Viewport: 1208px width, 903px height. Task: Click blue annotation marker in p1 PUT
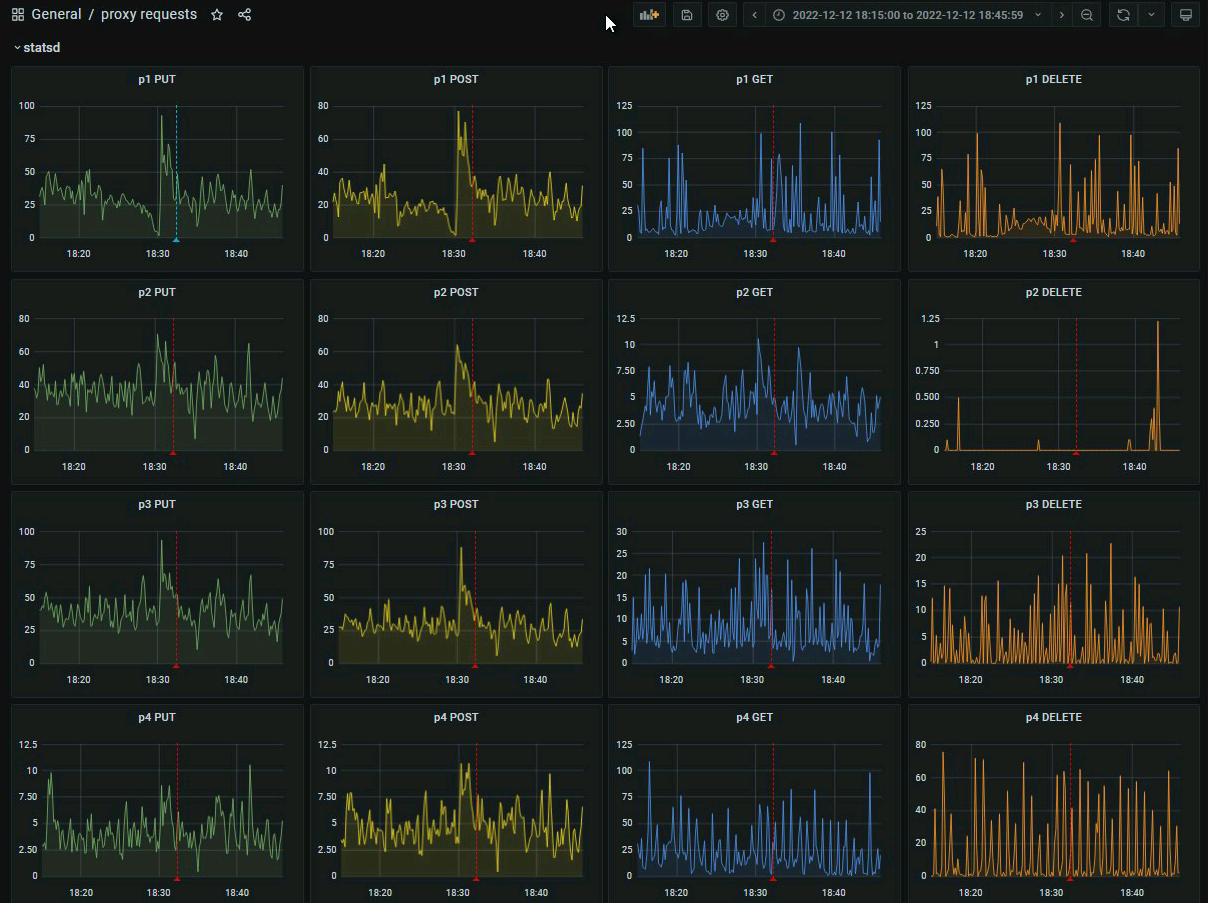[176, 240]
